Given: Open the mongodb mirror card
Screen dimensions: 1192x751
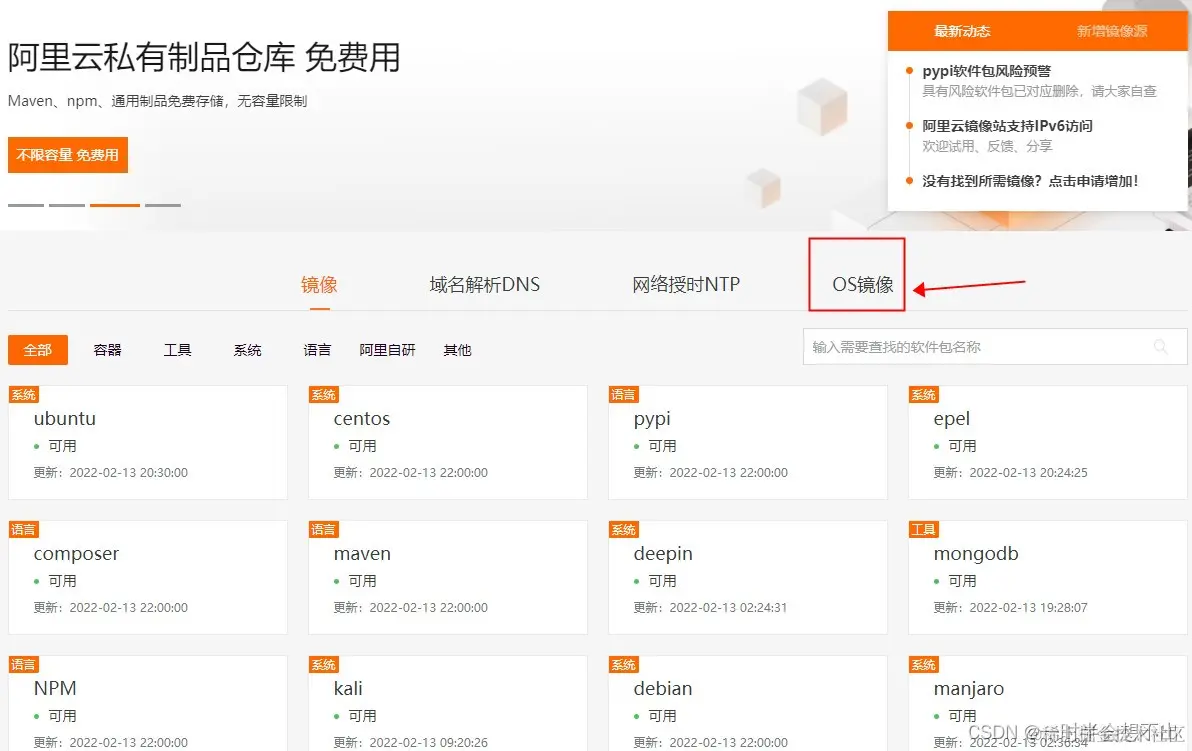Looking at the screenshot, I should tap(1048, 578).
